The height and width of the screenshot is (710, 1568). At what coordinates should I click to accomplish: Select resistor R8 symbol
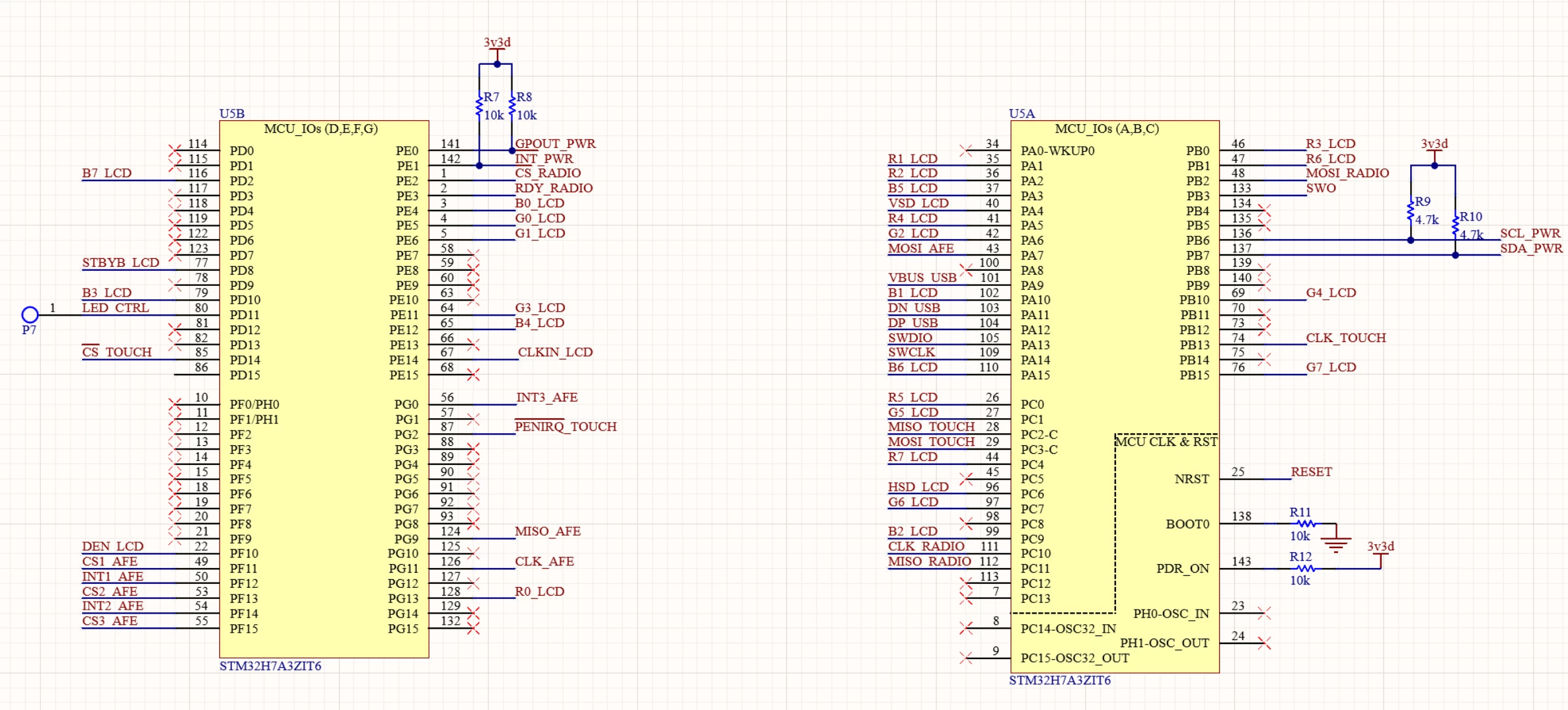click(512, 106)
